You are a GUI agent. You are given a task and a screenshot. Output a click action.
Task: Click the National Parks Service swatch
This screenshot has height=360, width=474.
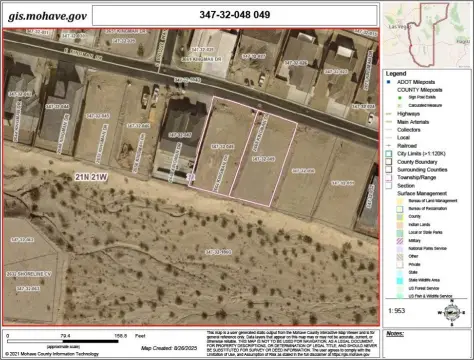pos(400,249)
